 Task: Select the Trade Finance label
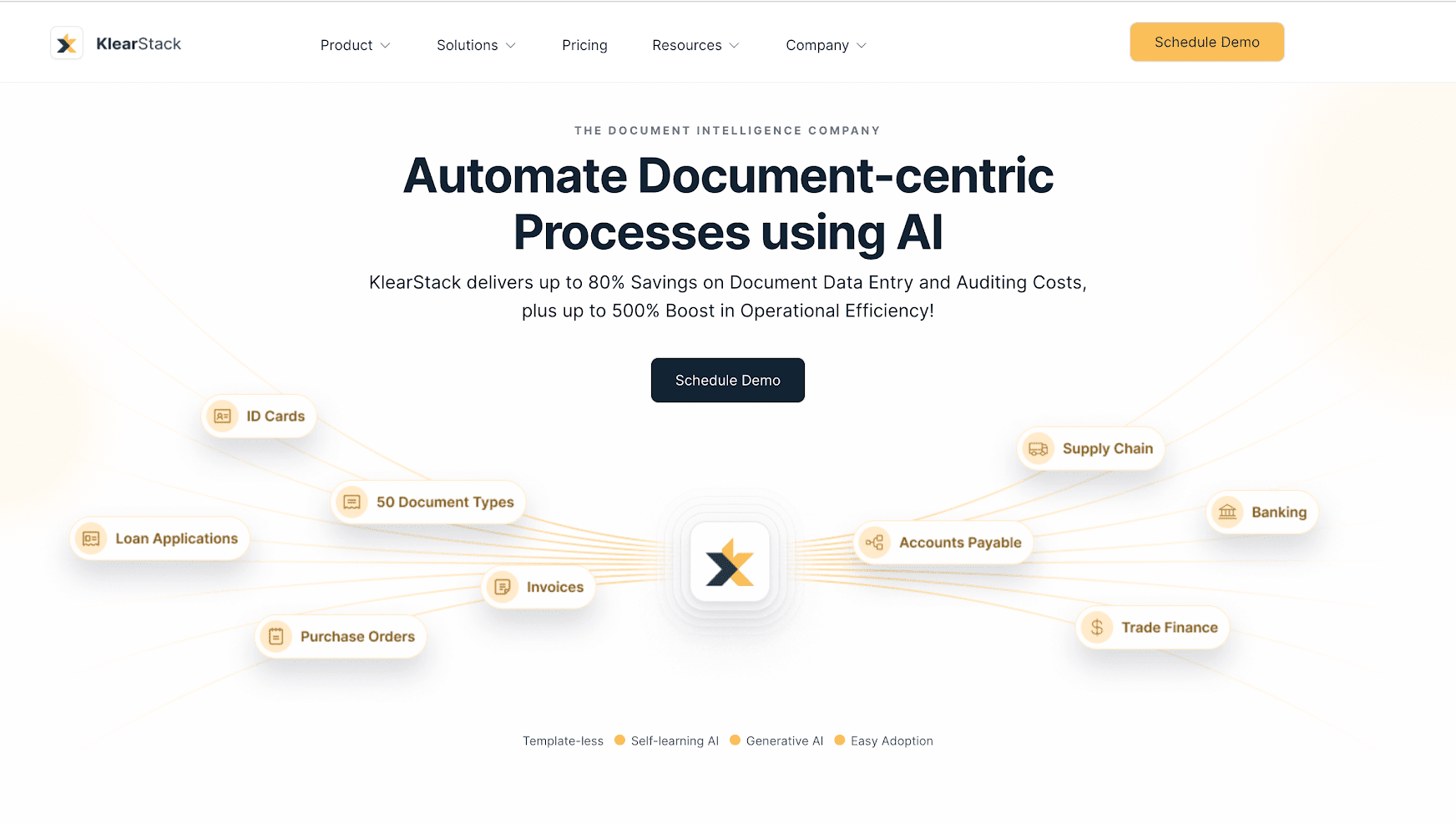coord(1170,627)
